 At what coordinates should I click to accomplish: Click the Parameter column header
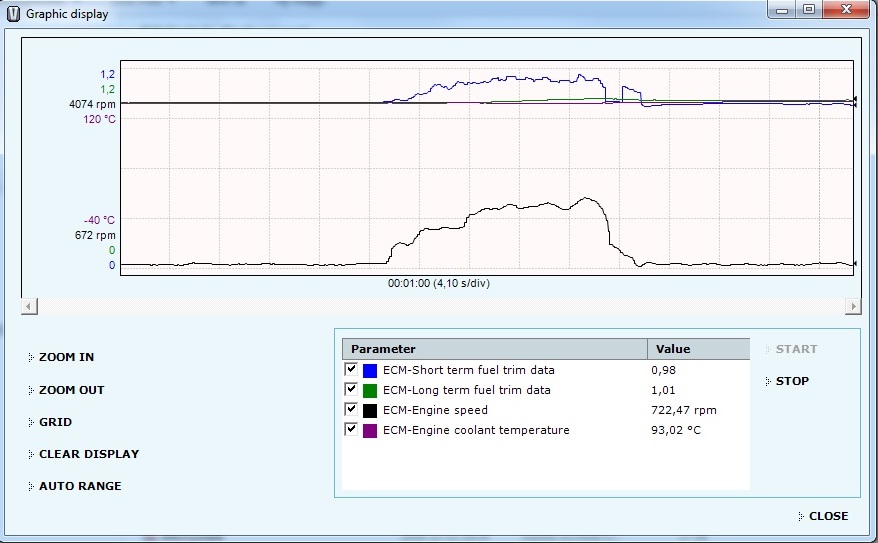click(x=495, y=349)
